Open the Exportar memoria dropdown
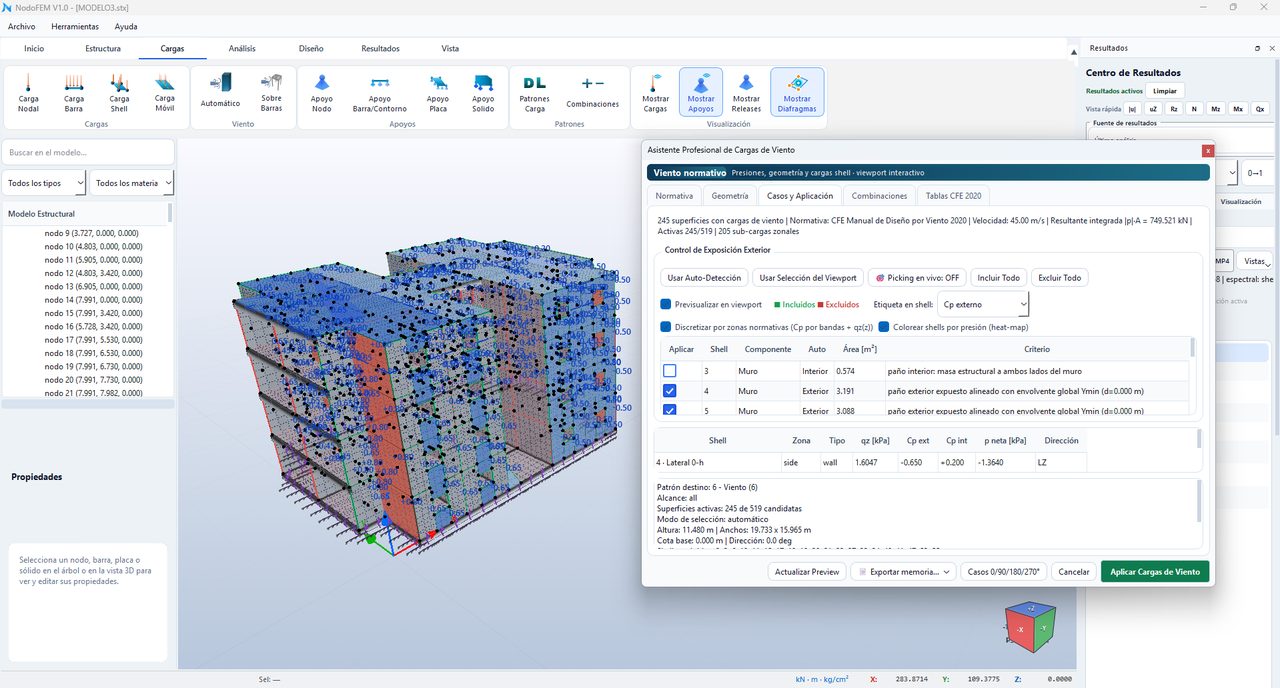Viewport: 1280px width, 688px height. [903, 572]
